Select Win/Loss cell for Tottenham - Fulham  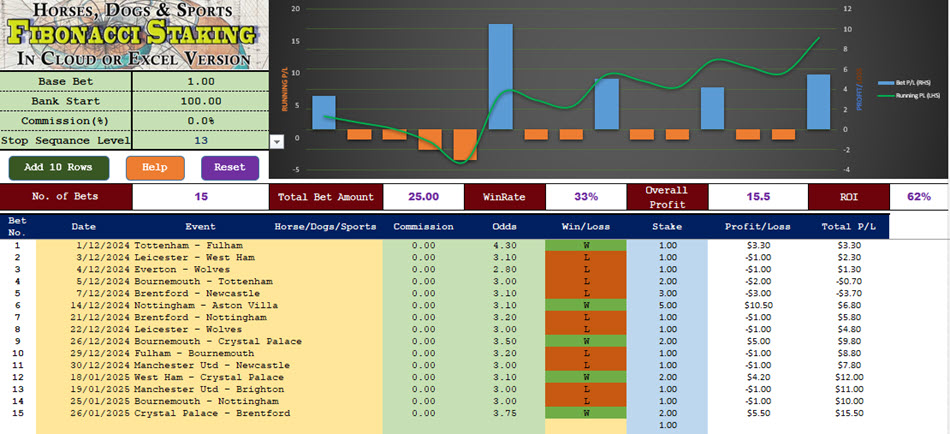point(585,245)
